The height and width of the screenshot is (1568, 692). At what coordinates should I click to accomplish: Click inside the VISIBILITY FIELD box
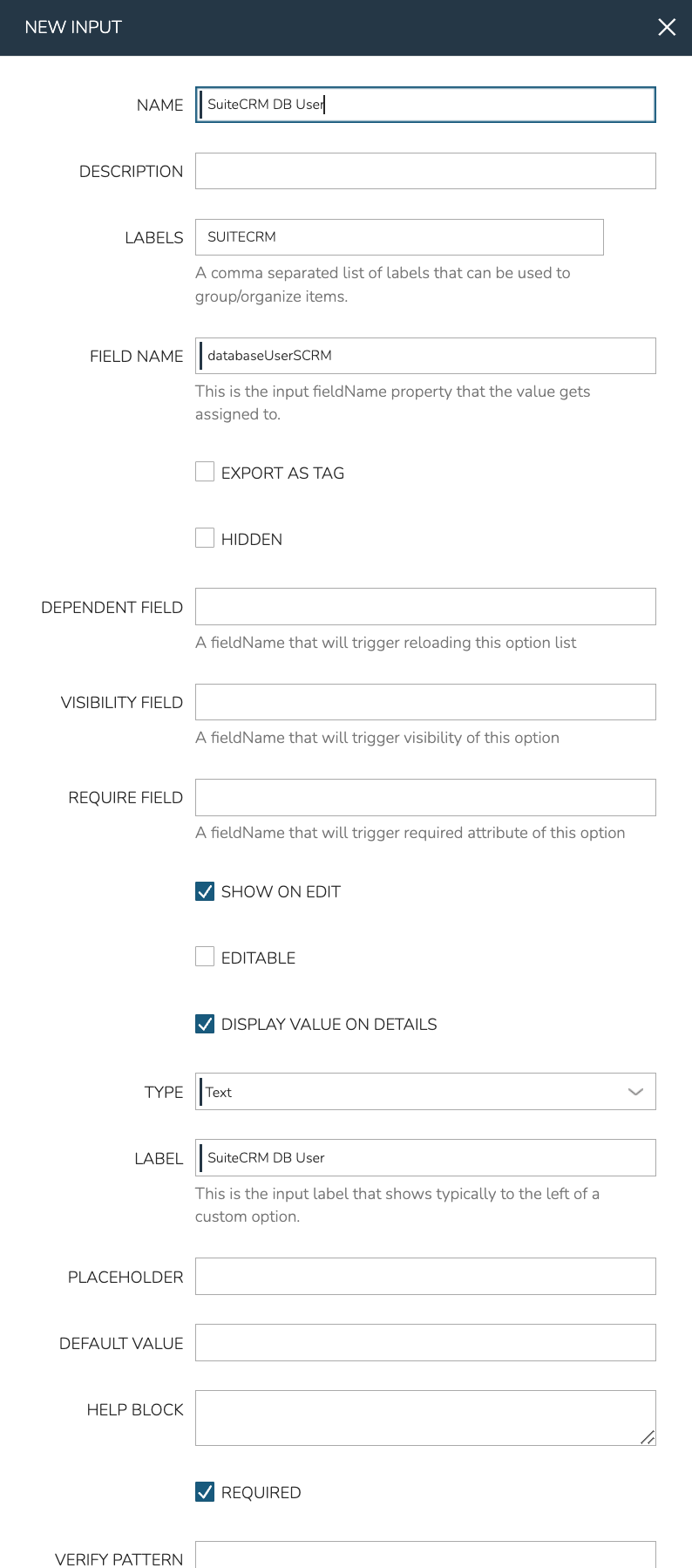(x=425, y=701)
